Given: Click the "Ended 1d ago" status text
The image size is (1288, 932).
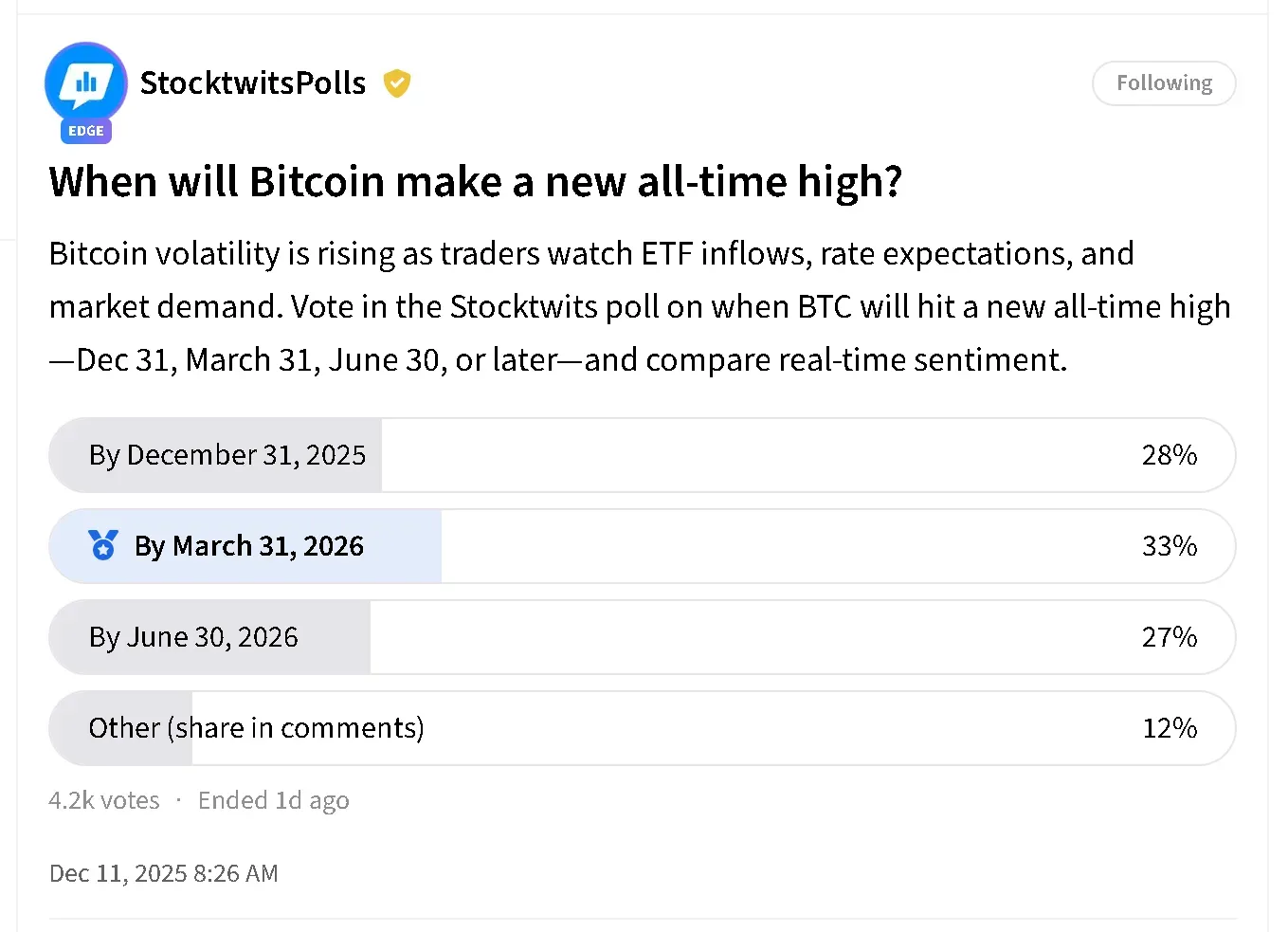Looking at the screenshot, I should pos(273,800).
